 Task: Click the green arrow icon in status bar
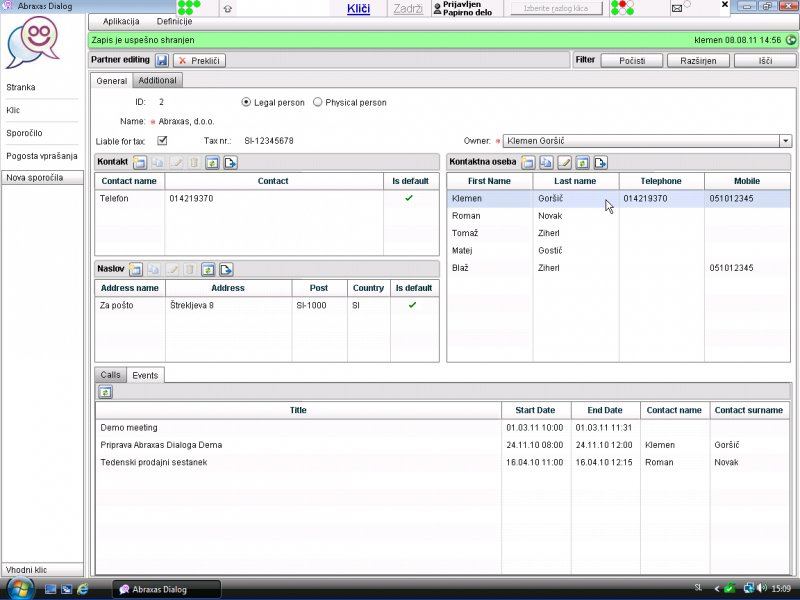click(x=791, y=40)
